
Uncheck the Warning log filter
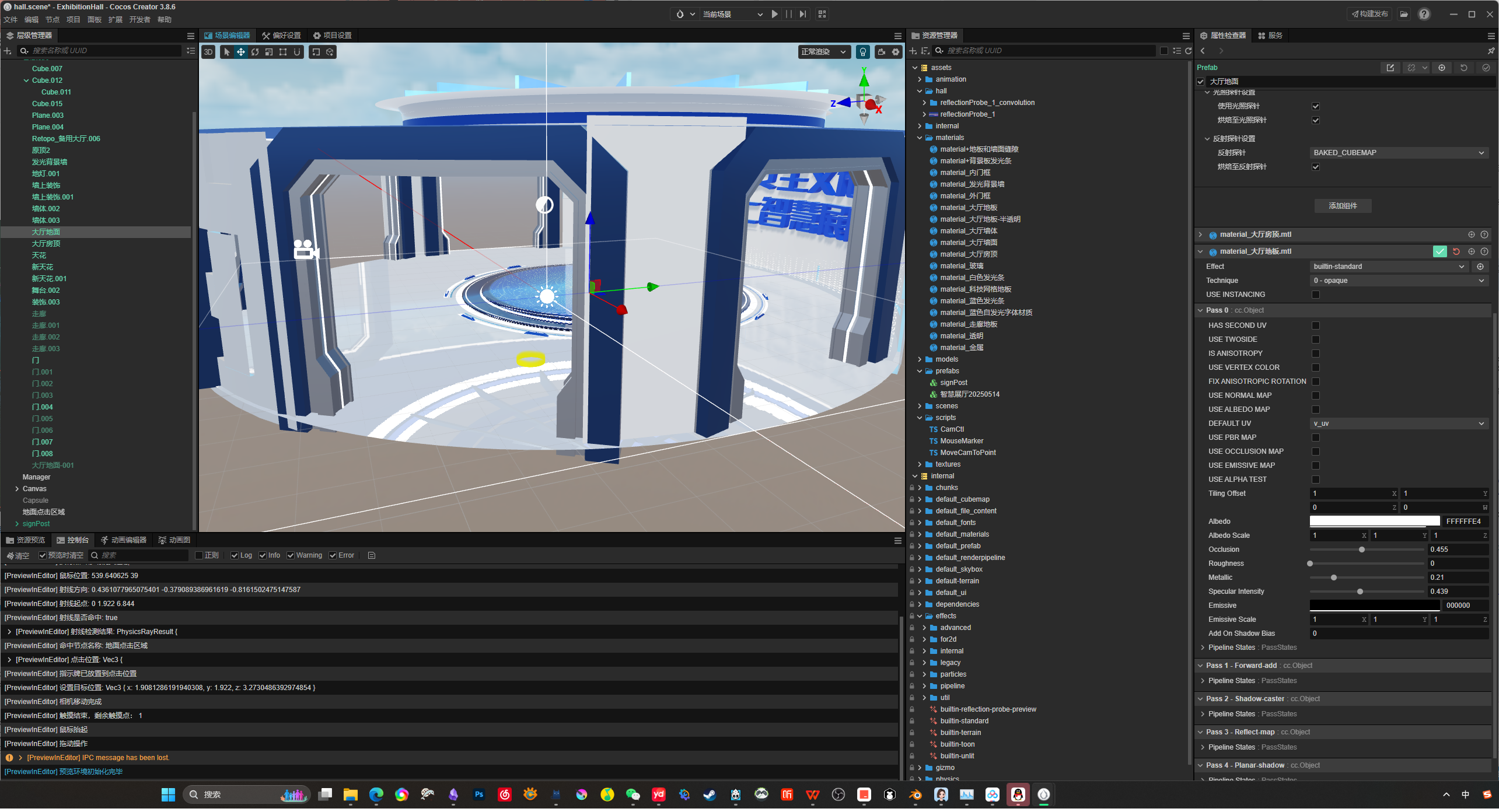(291, 555)
